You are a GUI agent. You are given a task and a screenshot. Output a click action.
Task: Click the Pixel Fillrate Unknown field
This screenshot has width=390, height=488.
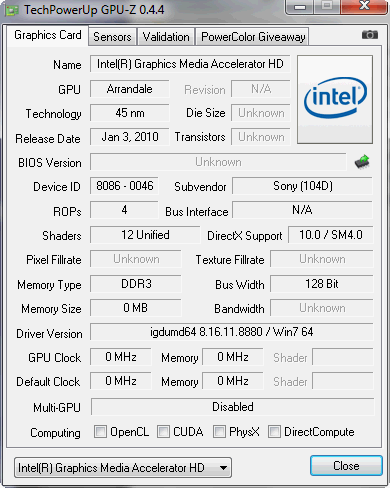click(136, 259)
